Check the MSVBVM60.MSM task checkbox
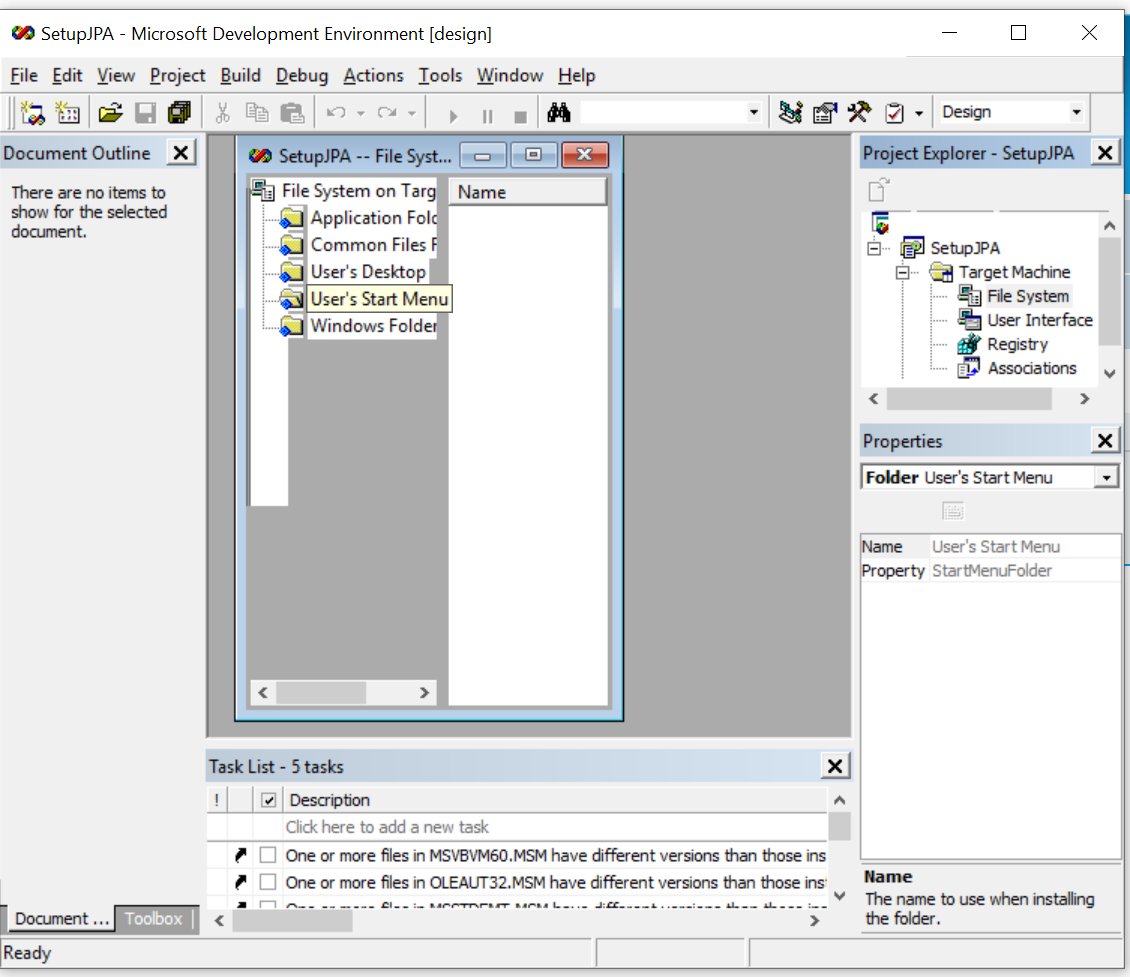Screen dimensions: 1130x977 point(268,855)
